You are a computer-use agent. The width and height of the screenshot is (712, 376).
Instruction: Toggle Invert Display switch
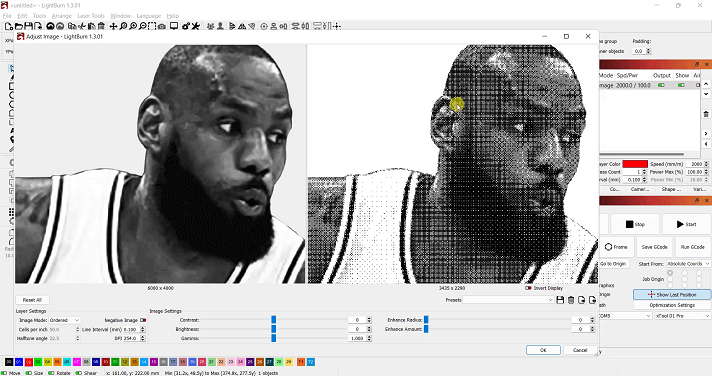528,288
